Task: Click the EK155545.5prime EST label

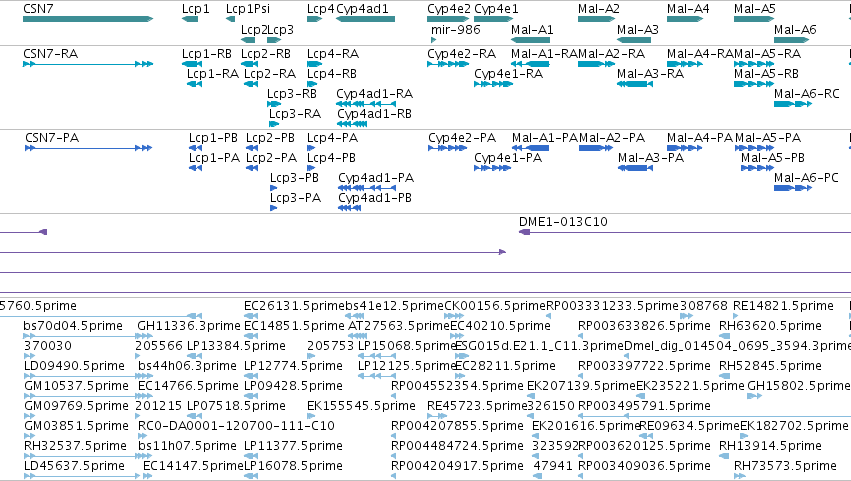Action: 361,407
